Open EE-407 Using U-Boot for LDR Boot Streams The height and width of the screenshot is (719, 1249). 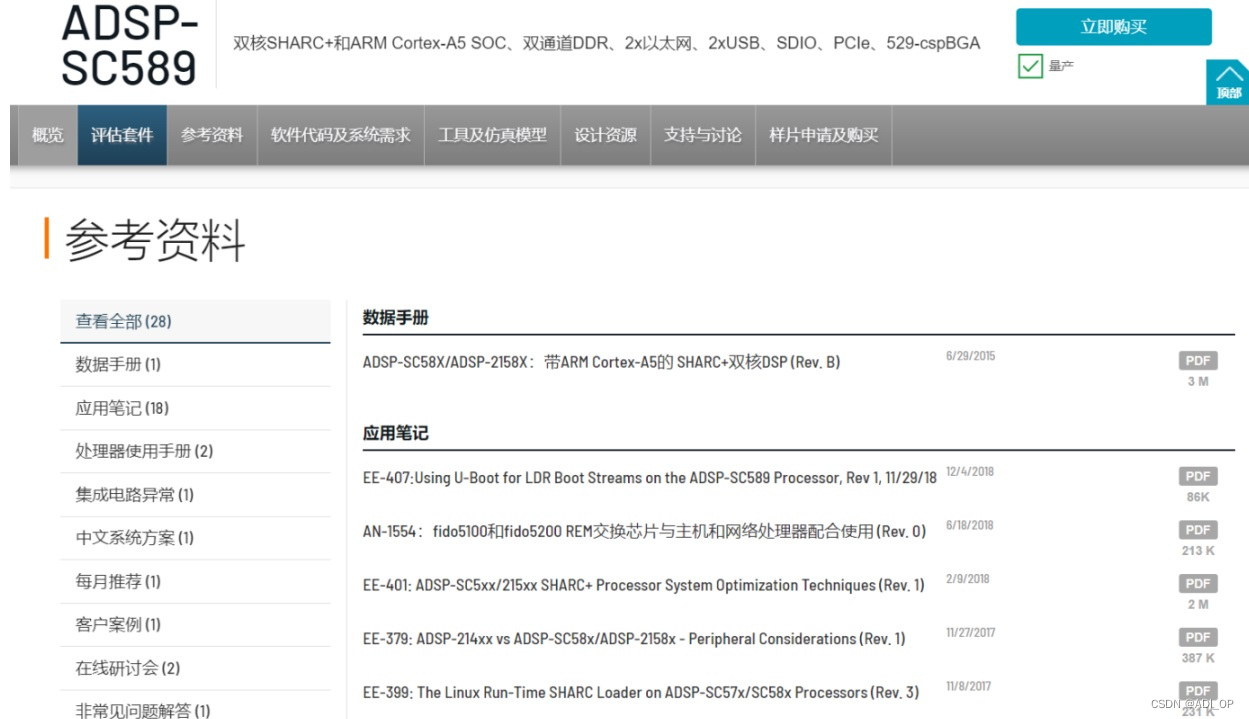click(650, 478)
